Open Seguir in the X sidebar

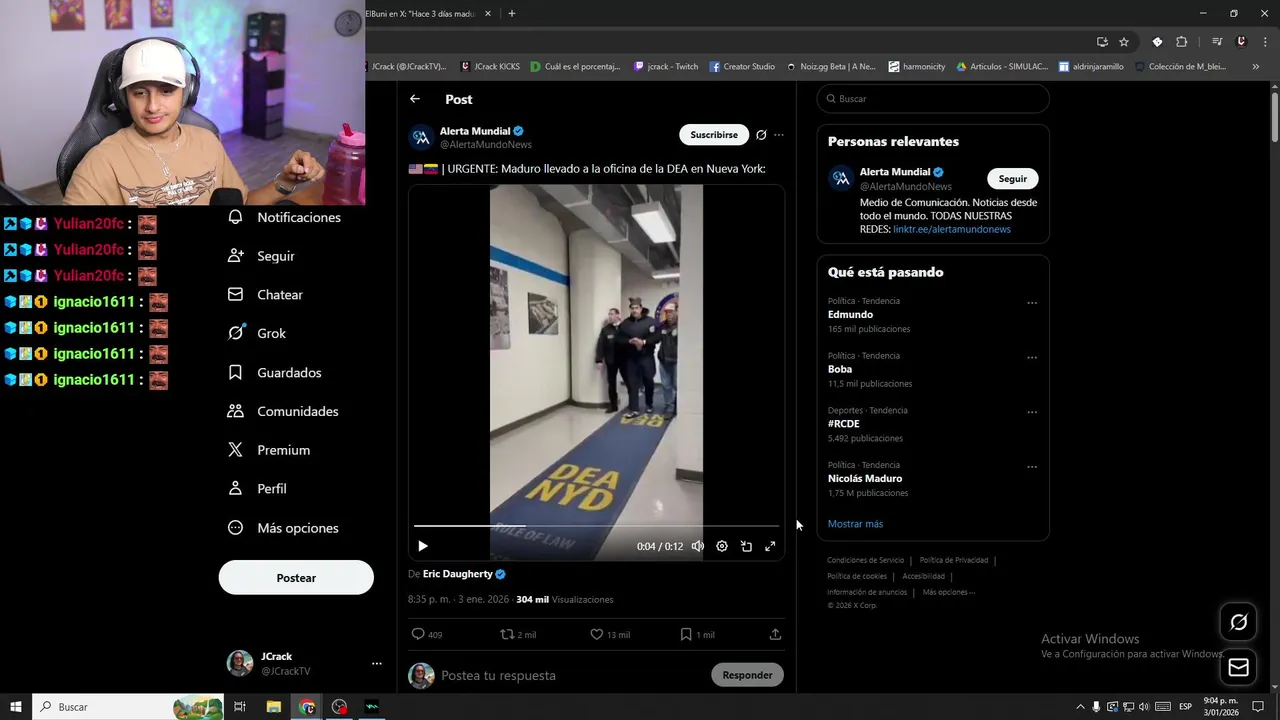[262, 256]
